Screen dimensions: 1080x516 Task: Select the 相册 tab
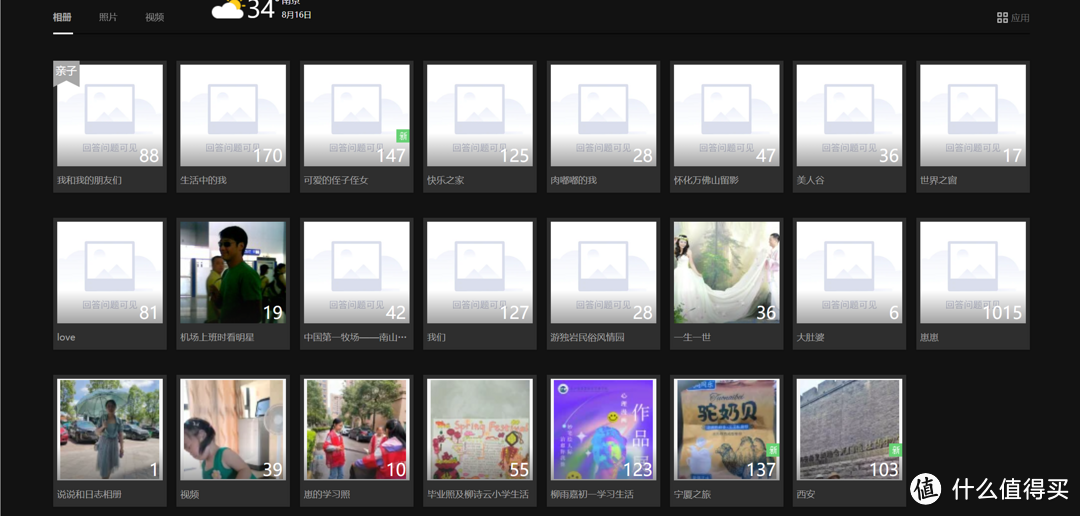(x=62, y=18)
